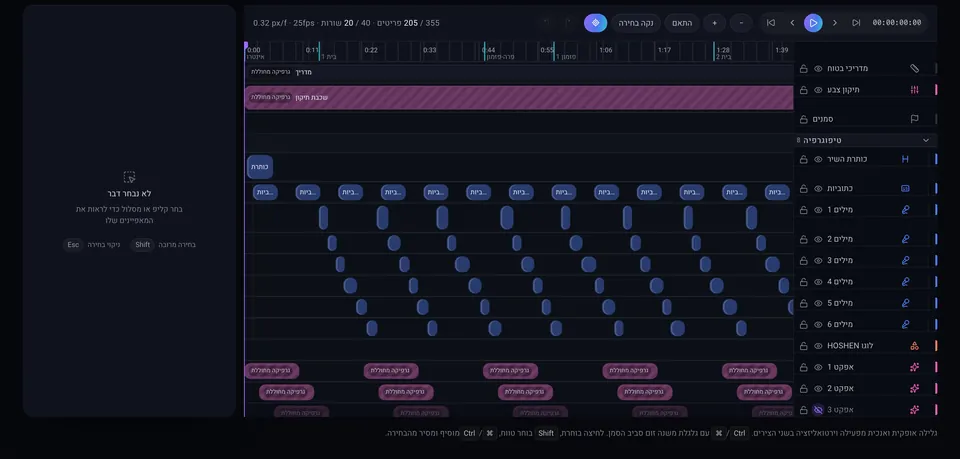960x459 pixels.
Task: Select the מילים 5 track name
Action: coord(840,303)
